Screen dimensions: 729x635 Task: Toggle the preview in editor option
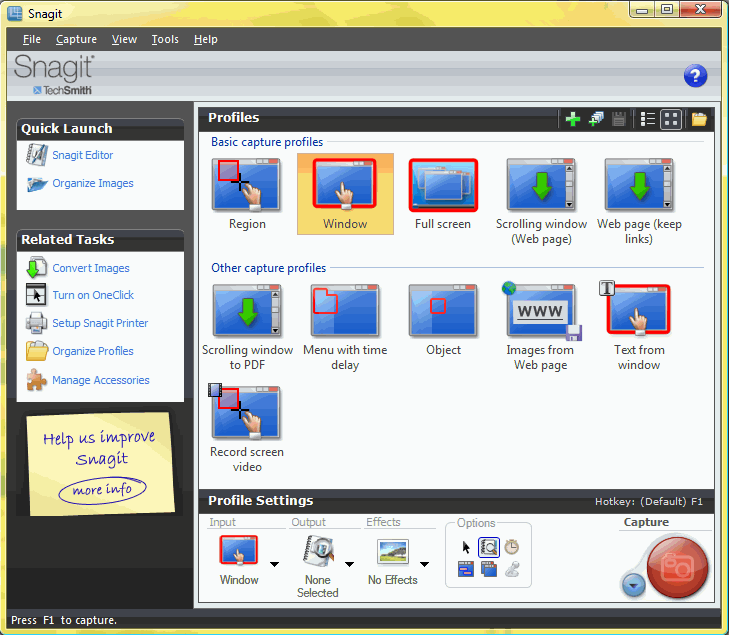click(x=489, y=547)
